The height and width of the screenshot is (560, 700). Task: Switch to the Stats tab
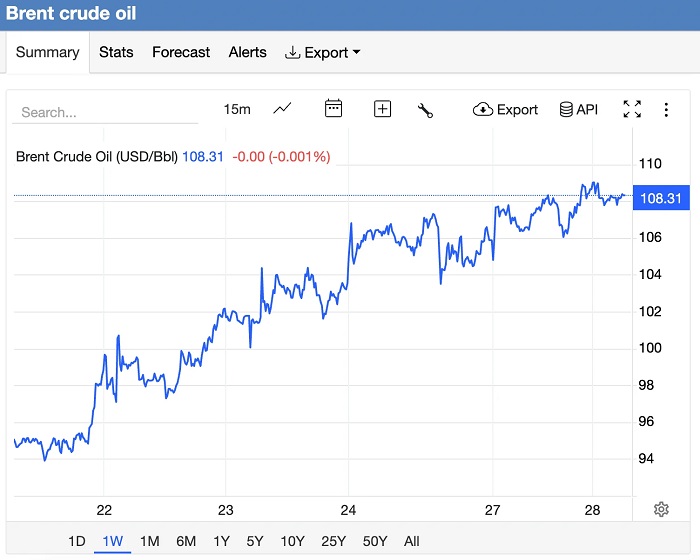(116, 52)
